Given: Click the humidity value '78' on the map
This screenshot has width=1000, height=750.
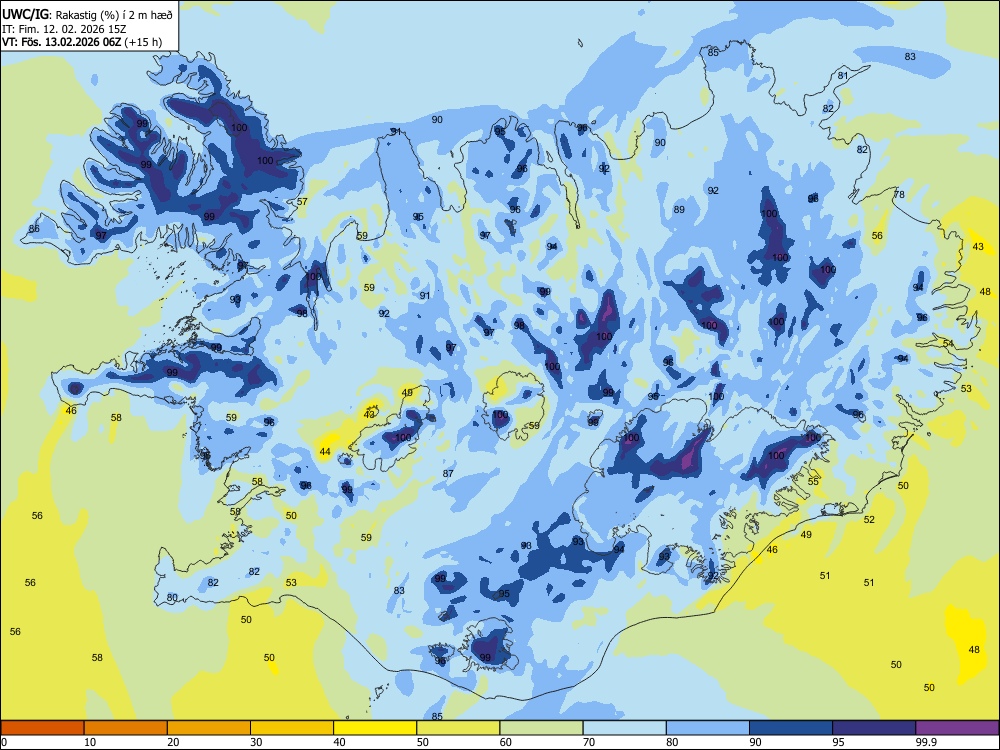Looking at the screenshot, I should point(899,195).
